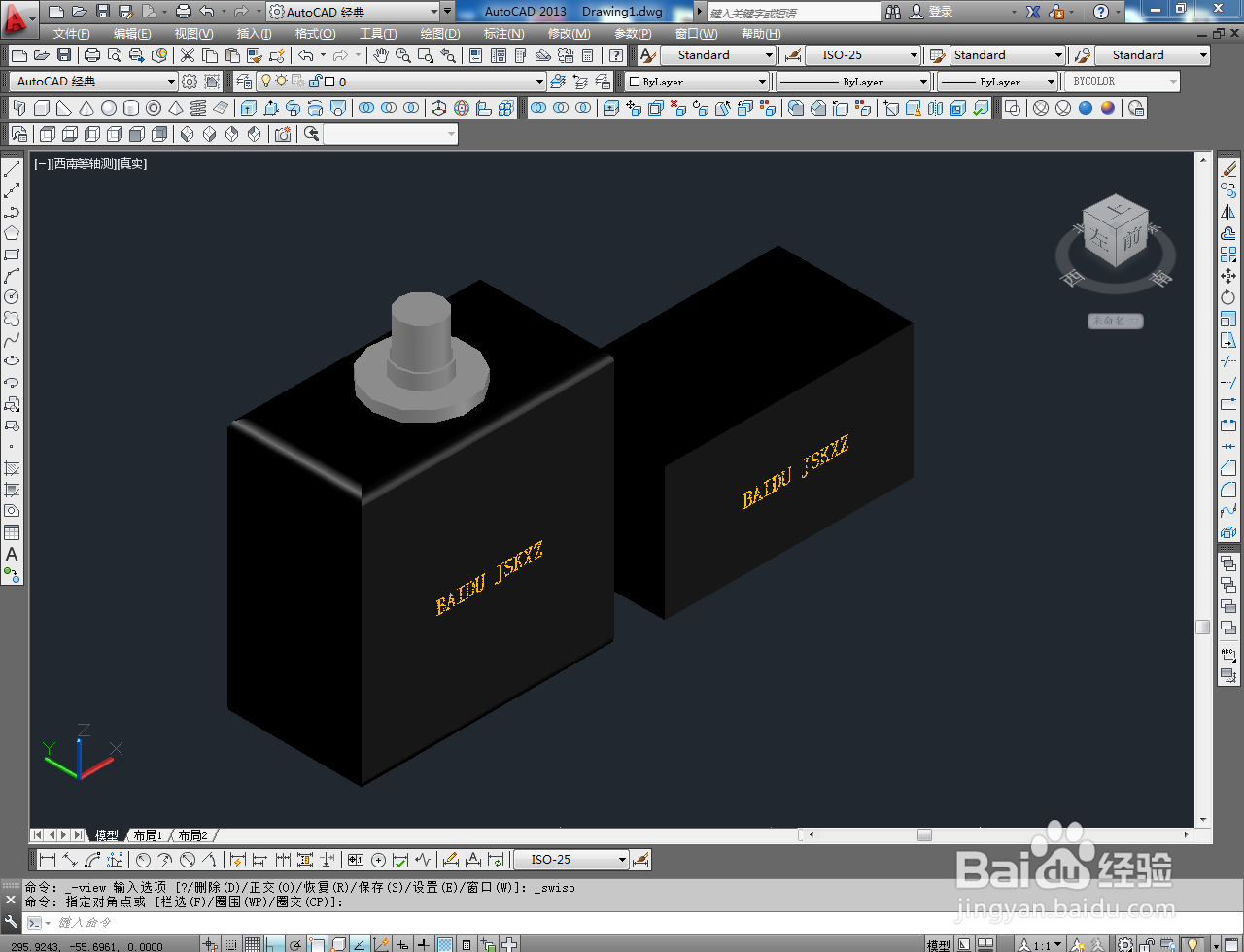Select the Cone solid tool
1244x952 pixels.
point(86,108)
